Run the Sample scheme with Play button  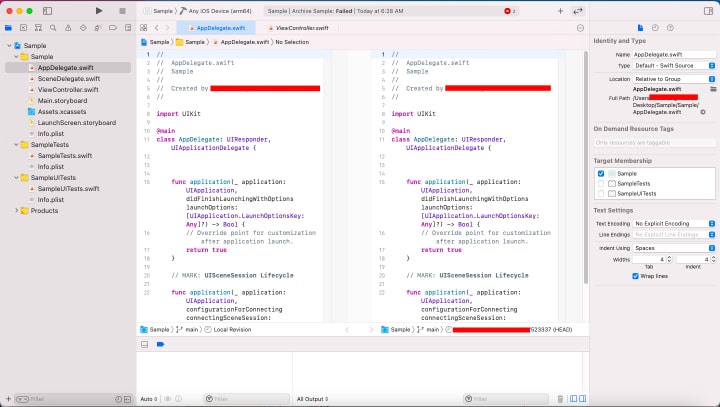99,11
